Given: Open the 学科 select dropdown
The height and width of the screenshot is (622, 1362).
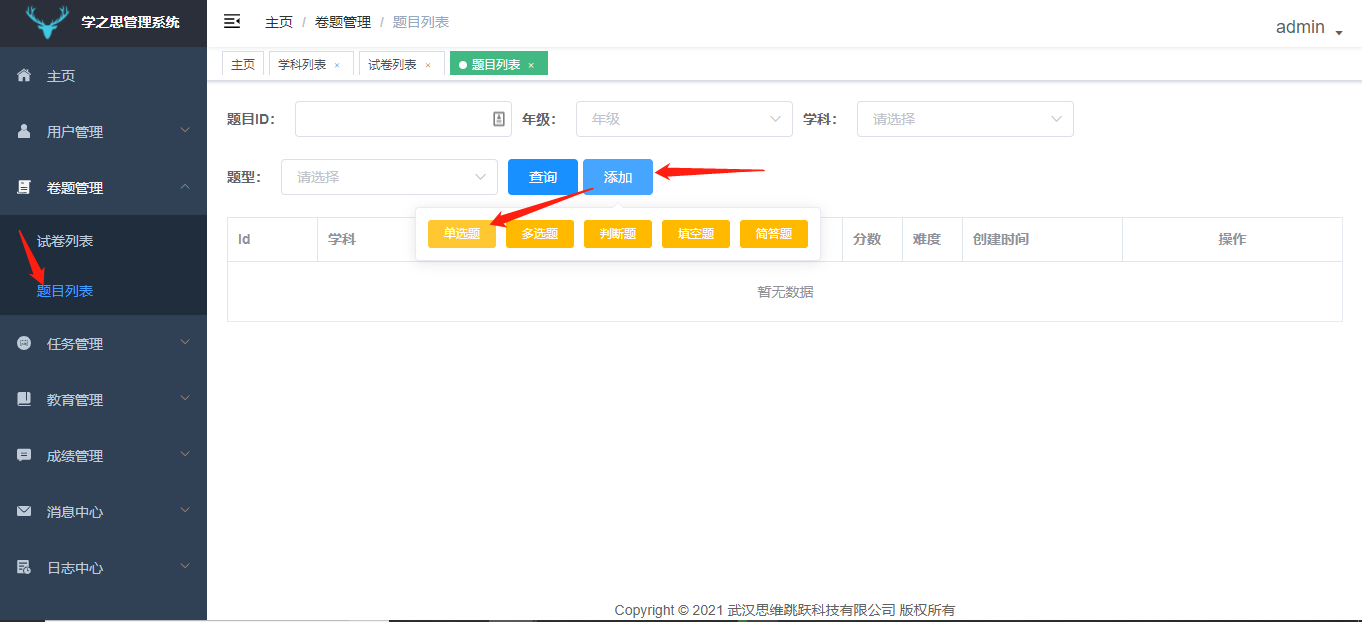Looking at the screenshot, I should [965, 119].
